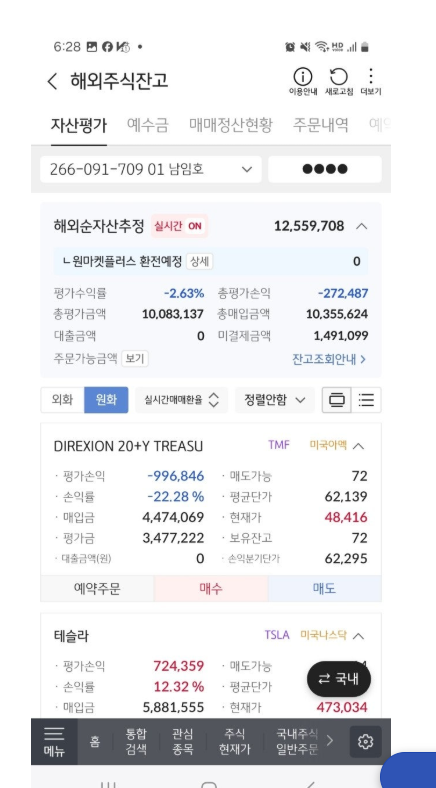This screenshot has width=436, height=788.
Task: Refresh balances with 새로고침 icon
Action: [339, 81]
